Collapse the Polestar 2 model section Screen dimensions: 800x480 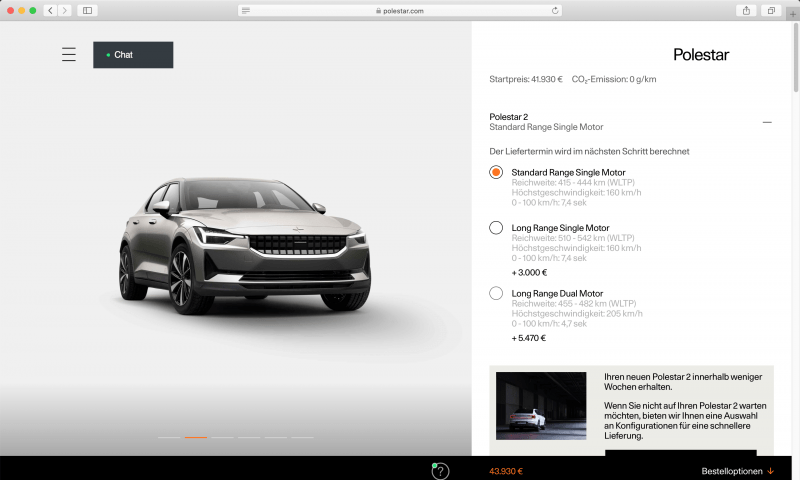pyautogui.click(x=767, y=122)
